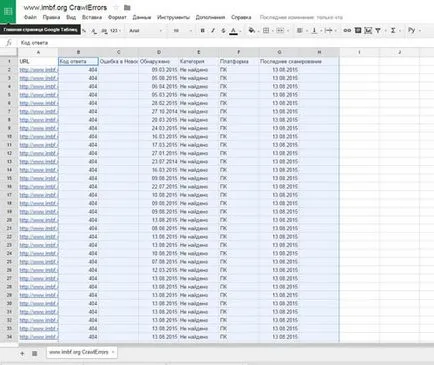Open sheet tab menu arrow
434x365 pixels.
pyautogui.click(x=113, y=352)
